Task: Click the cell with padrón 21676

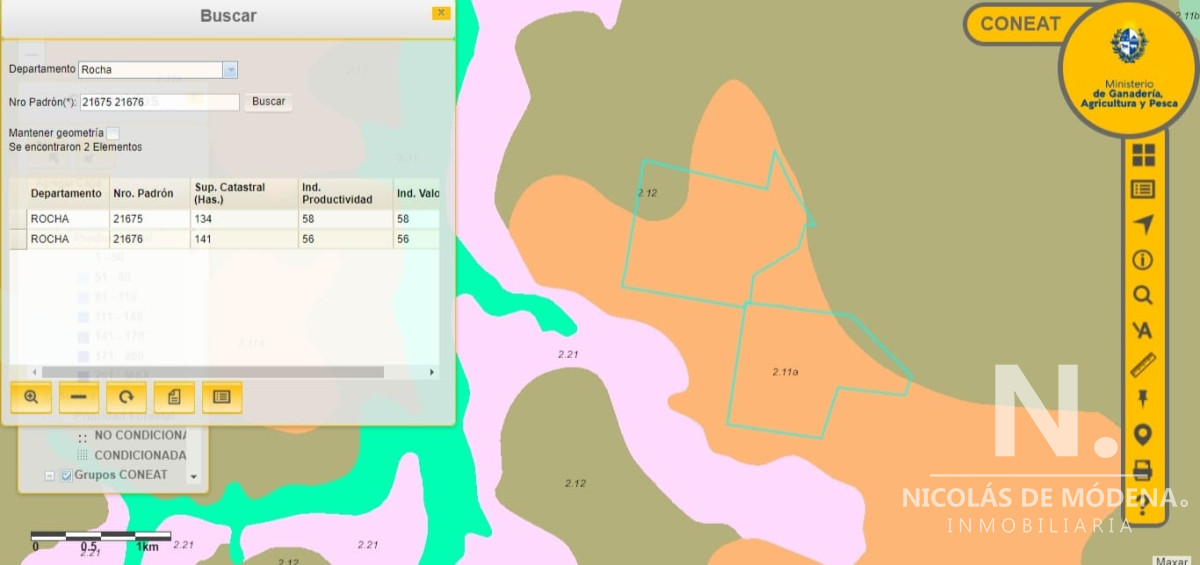Action: [x=149, y=239]
